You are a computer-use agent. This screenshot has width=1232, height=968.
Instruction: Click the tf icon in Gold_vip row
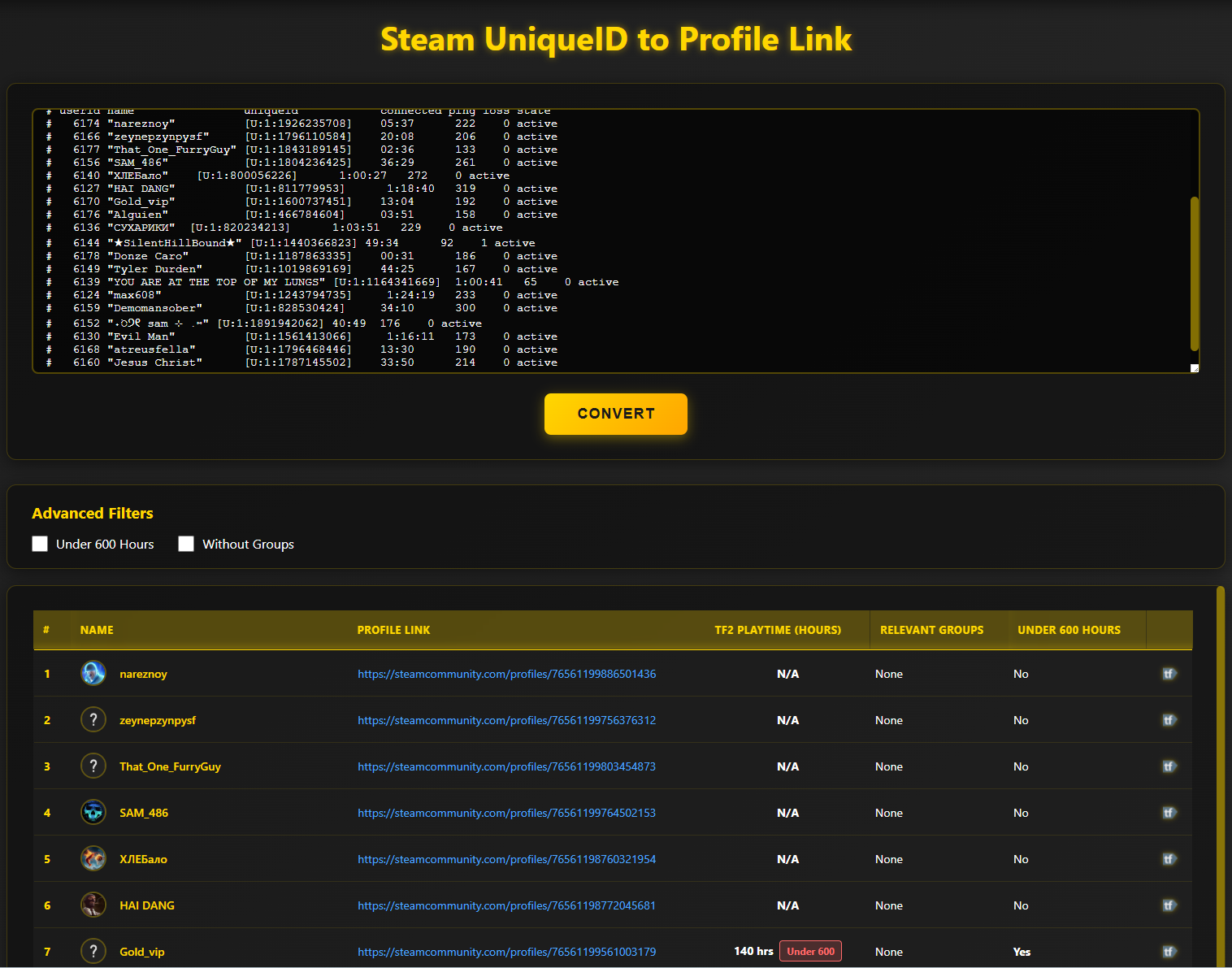coord(1169,952)
